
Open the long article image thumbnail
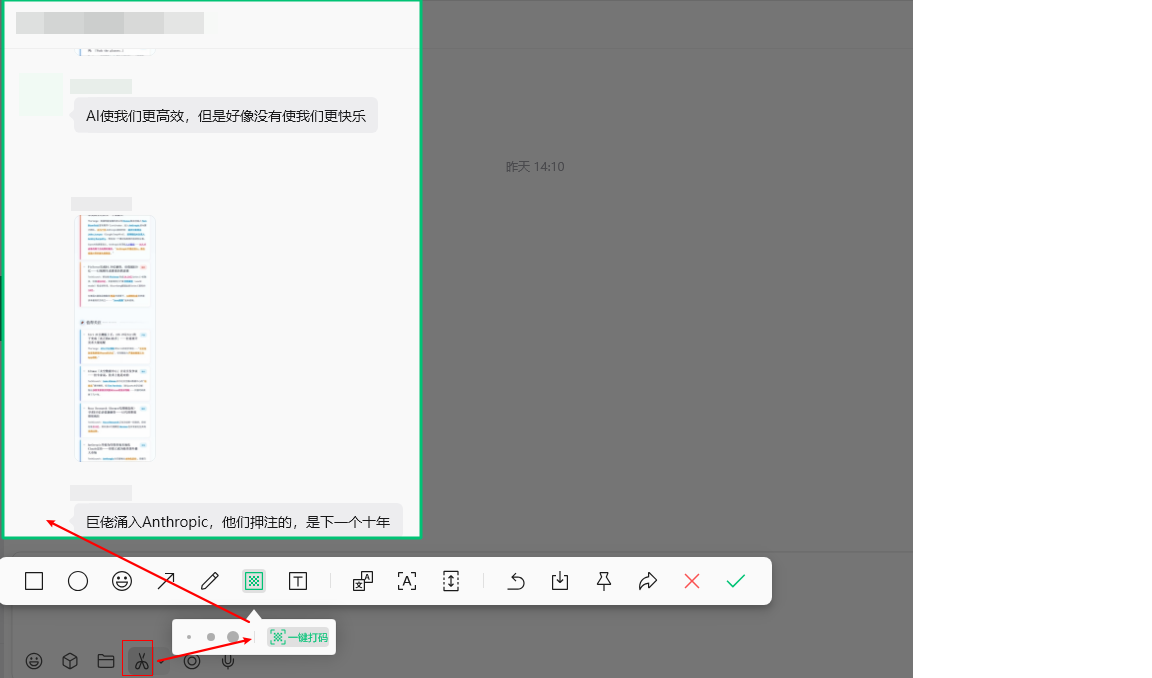tap(115, 338)
